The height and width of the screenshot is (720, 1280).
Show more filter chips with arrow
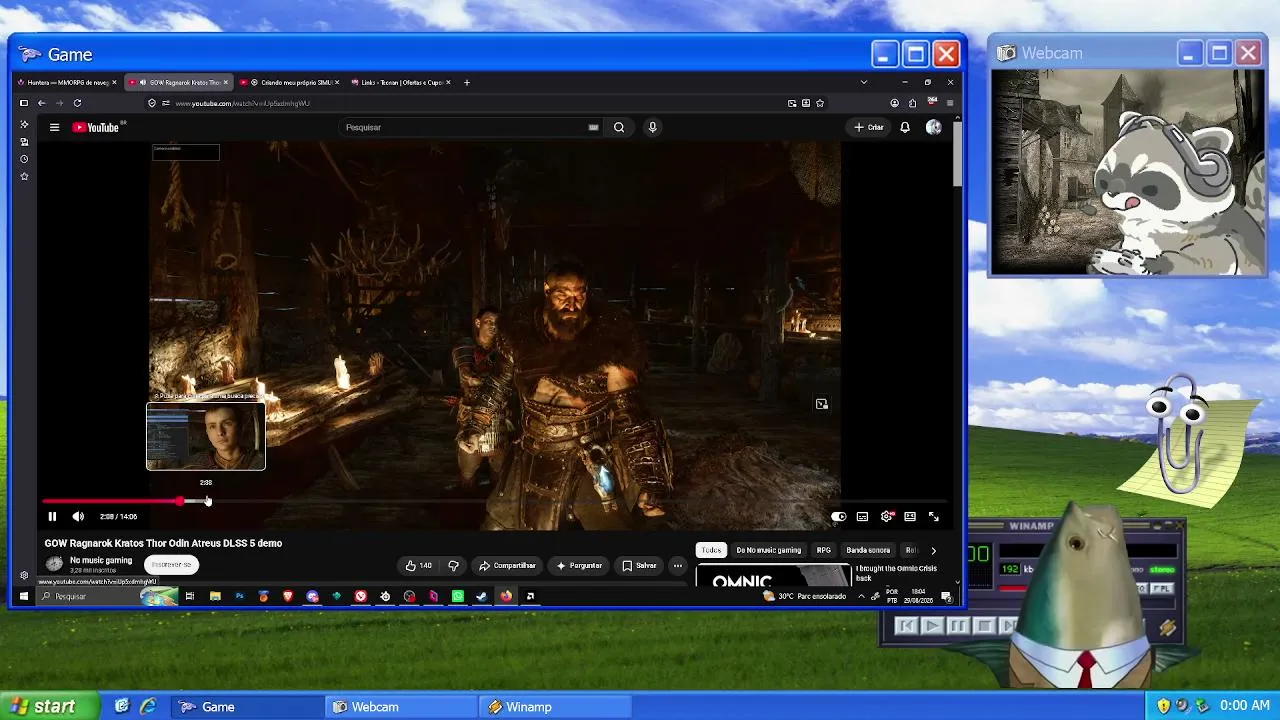(933, 550)
